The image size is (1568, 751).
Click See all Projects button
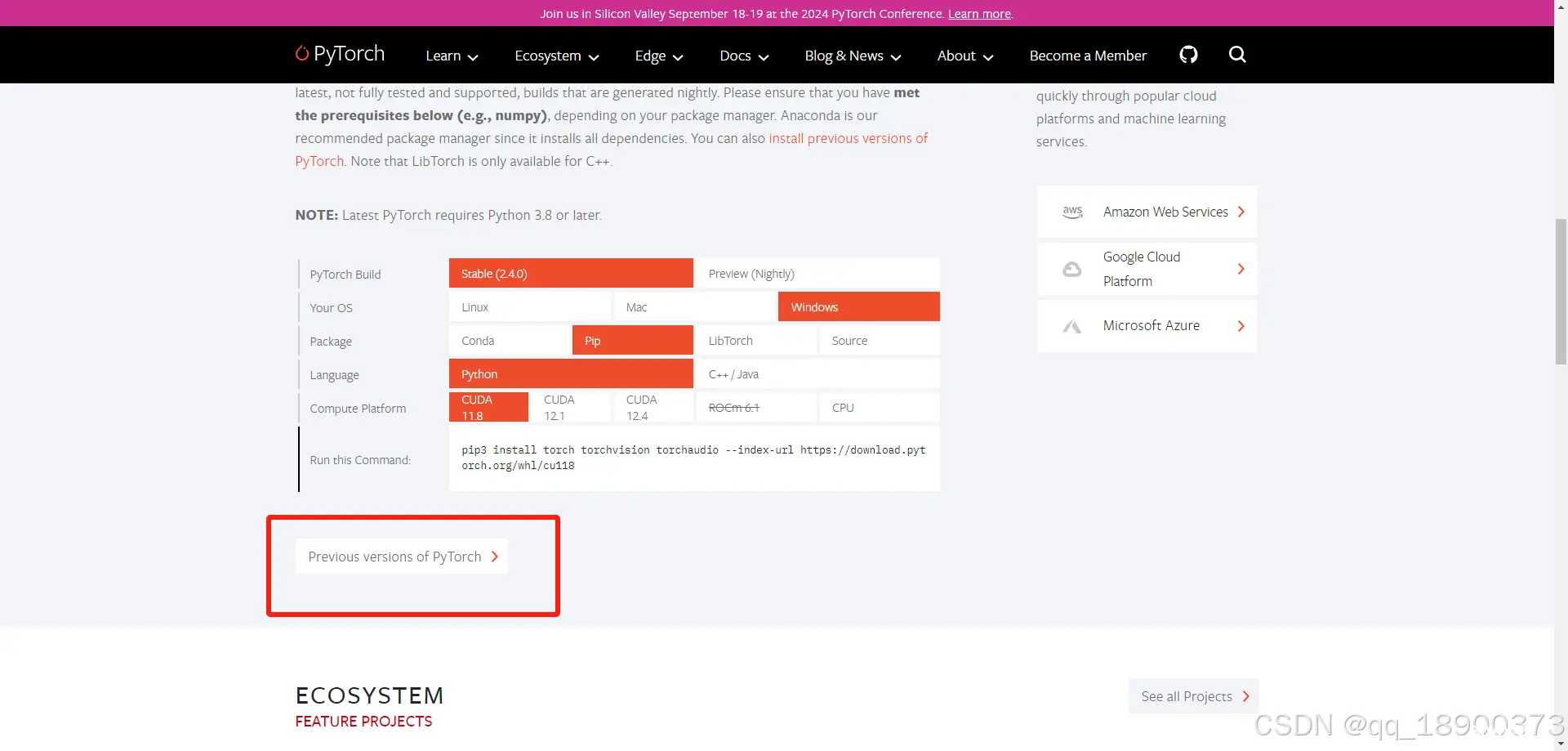point(1194,696)
